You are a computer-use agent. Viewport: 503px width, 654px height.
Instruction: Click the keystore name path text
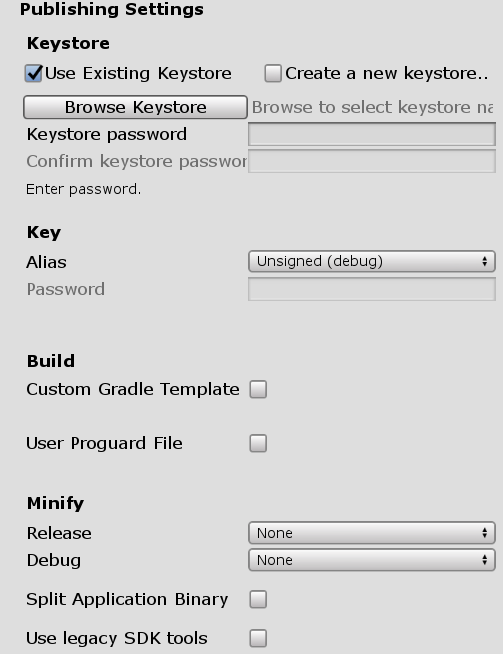372,107
